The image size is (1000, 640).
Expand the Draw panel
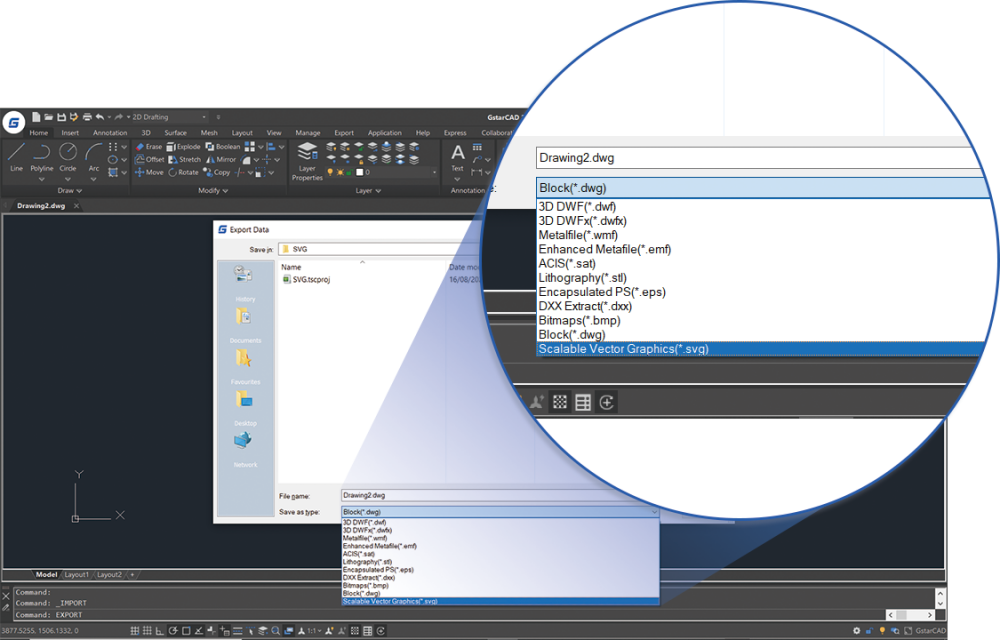[70, 191]
